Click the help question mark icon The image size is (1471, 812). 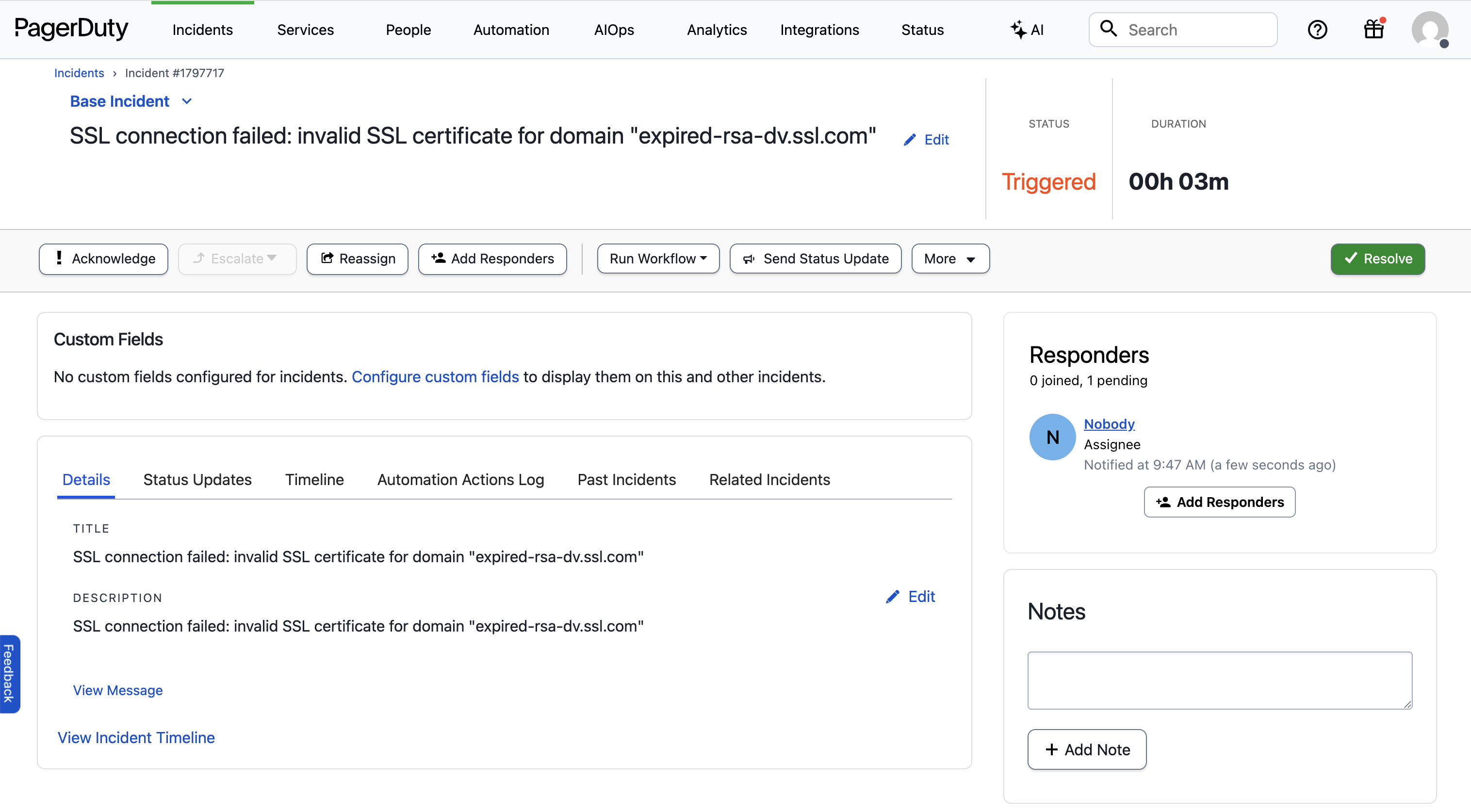1317,30
